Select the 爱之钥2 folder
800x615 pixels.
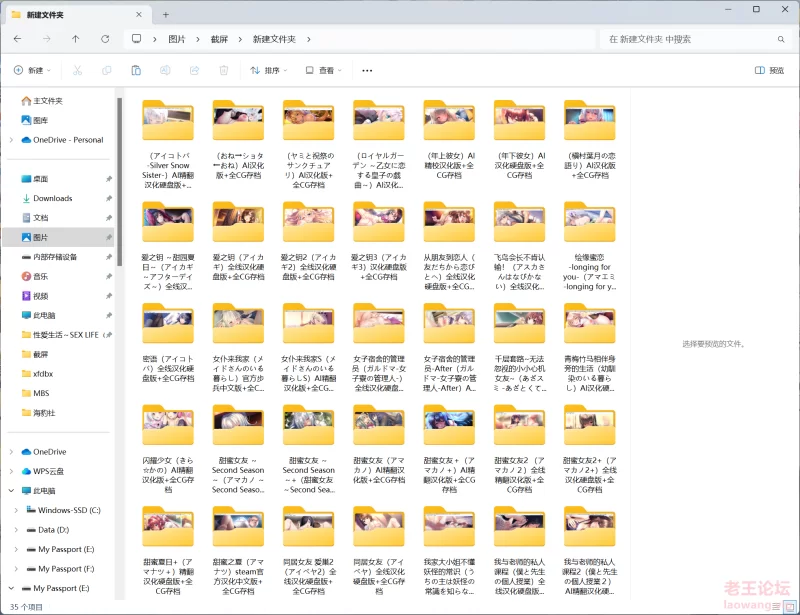(x=308, y=242)
